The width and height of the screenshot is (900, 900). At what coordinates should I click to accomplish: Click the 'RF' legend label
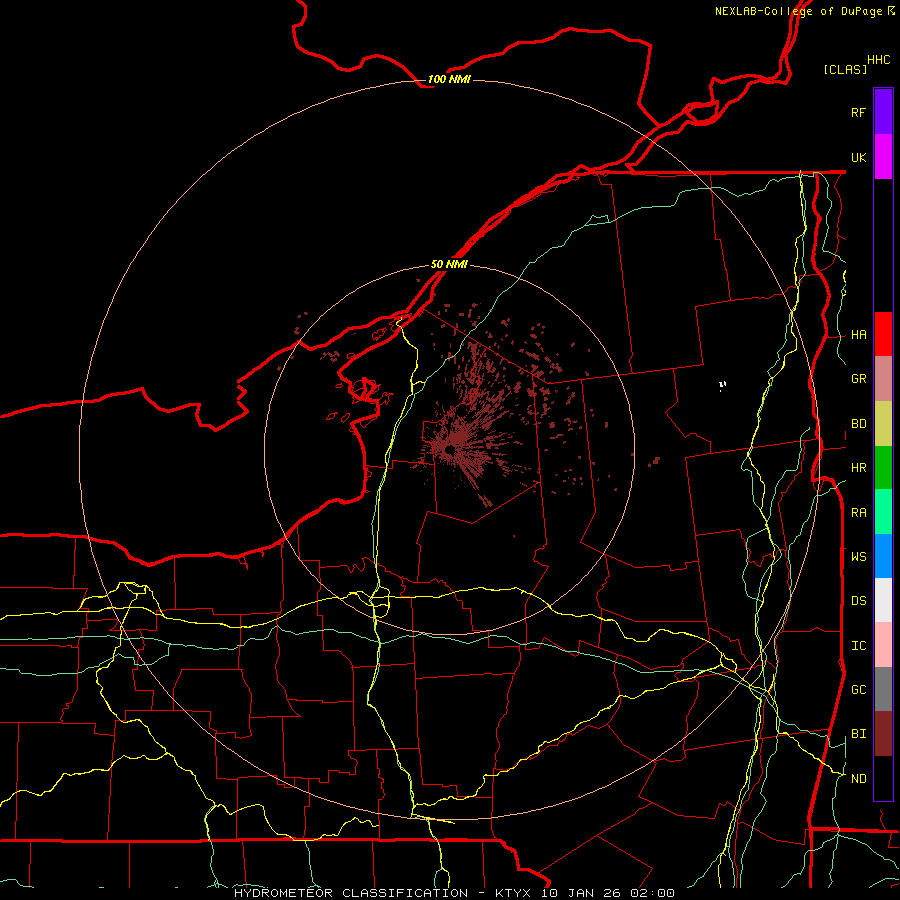(858, 112)
